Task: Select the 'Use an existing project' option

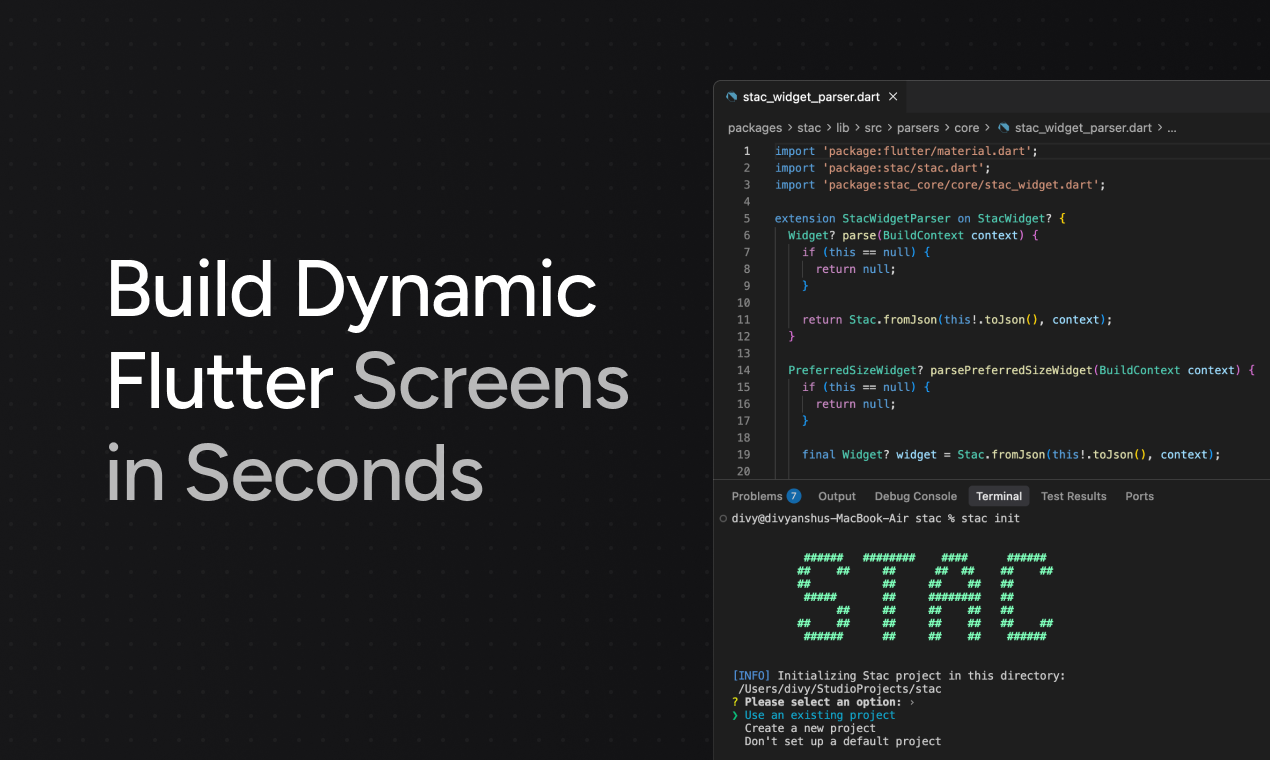Action: coord(819,715)
